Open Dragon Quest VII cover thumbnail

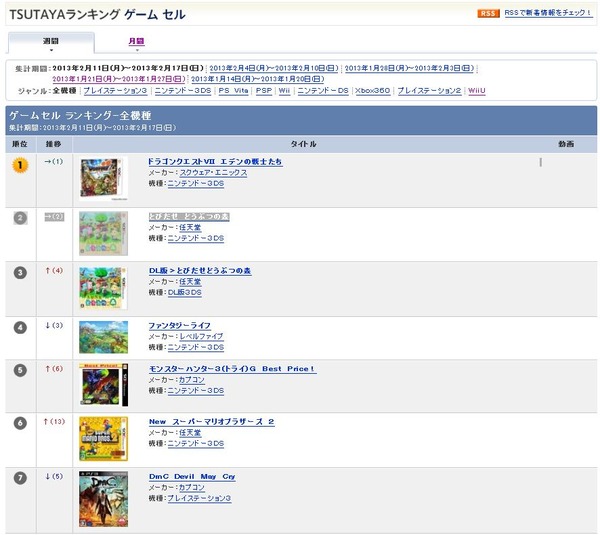(x=103, y=179)
